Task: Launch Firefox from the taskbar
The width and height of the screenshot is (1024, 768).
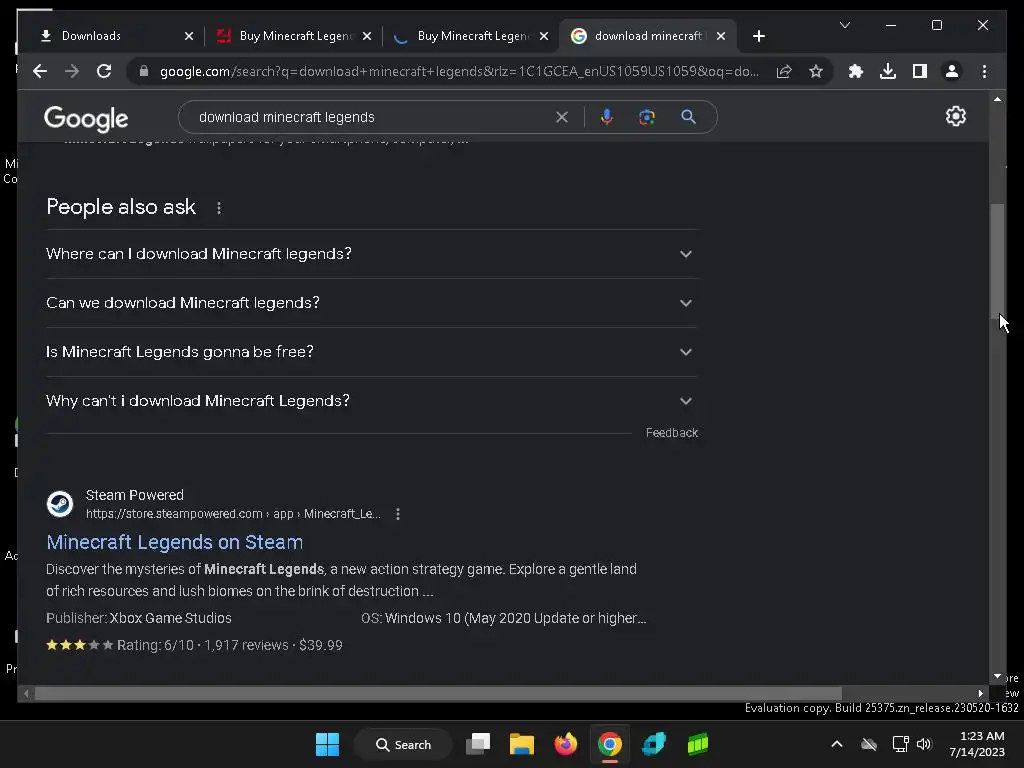Action: coord(566,744)
